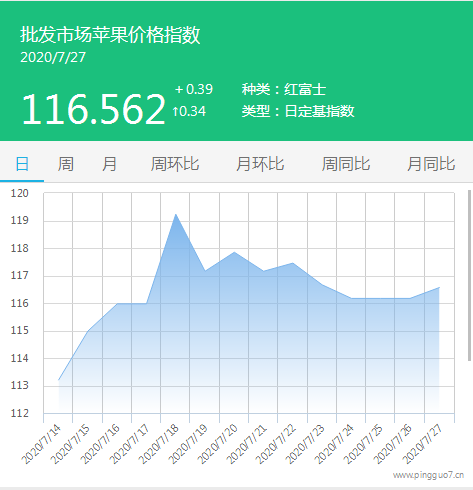
Task: Select the 日 daily tab
Action: (x=22, y=164)
